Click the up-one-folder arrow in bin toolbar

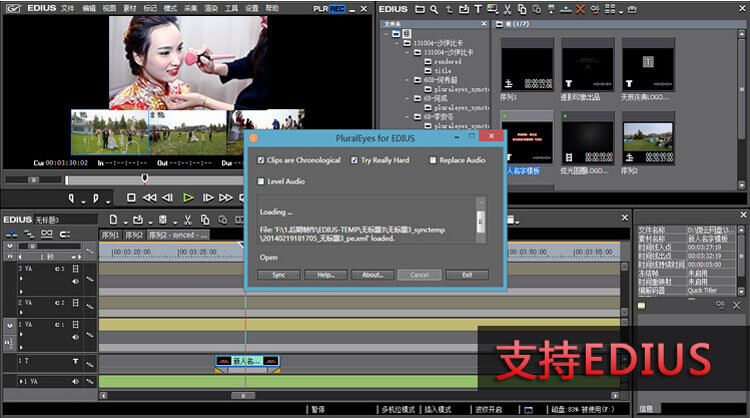click(449, 9)
